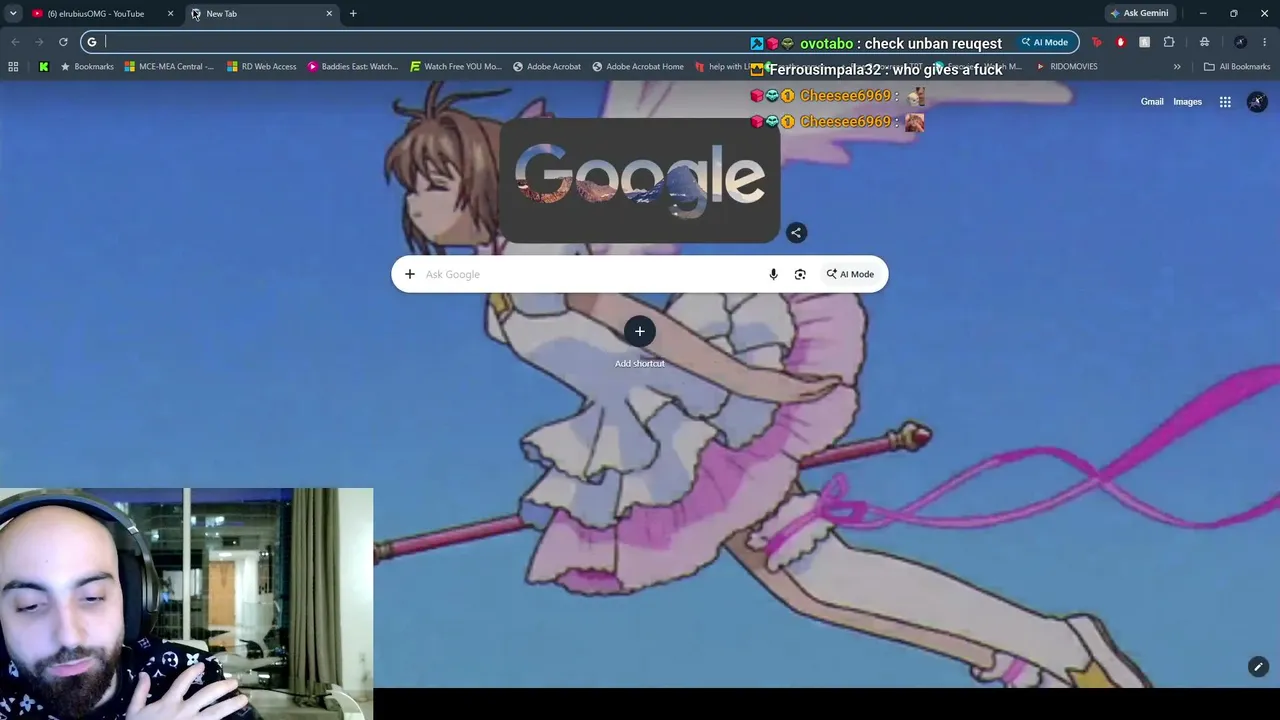
Task: Open the red TP extension icon
Action: 1097,42
